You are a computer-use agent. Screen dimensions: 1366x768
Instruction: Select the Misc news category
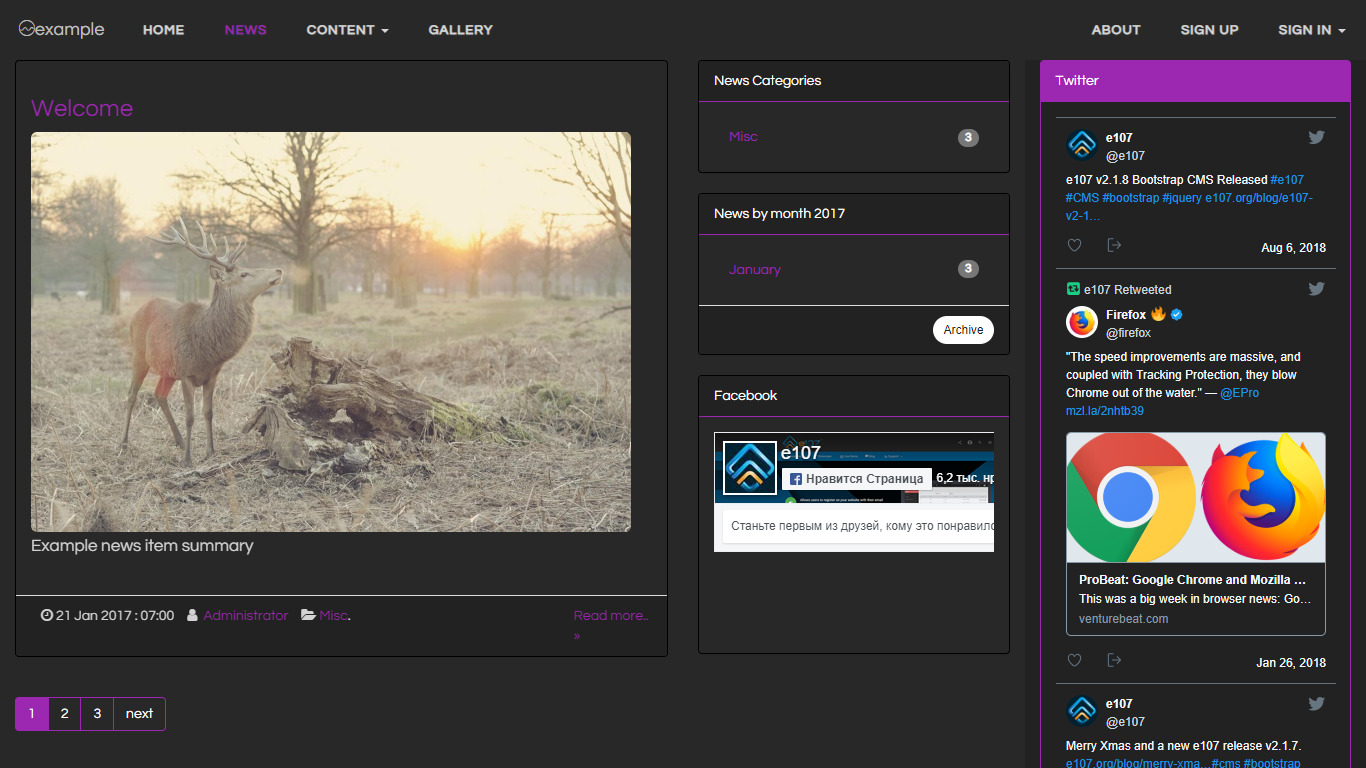[x=743, y=137]
